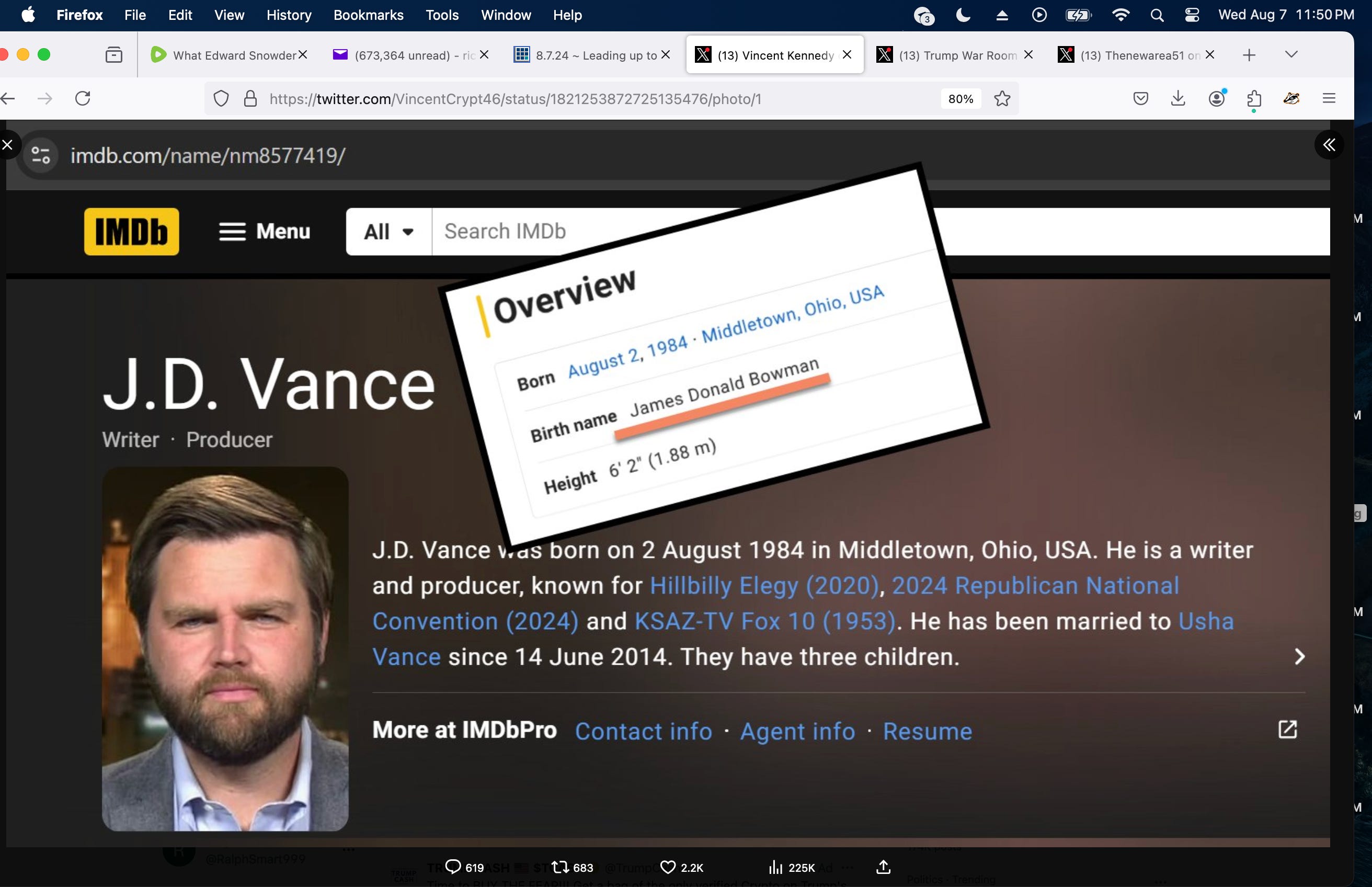The image size is (1372, 887).
Task: Click the forward navigation arrow
Action: point(44,98)
